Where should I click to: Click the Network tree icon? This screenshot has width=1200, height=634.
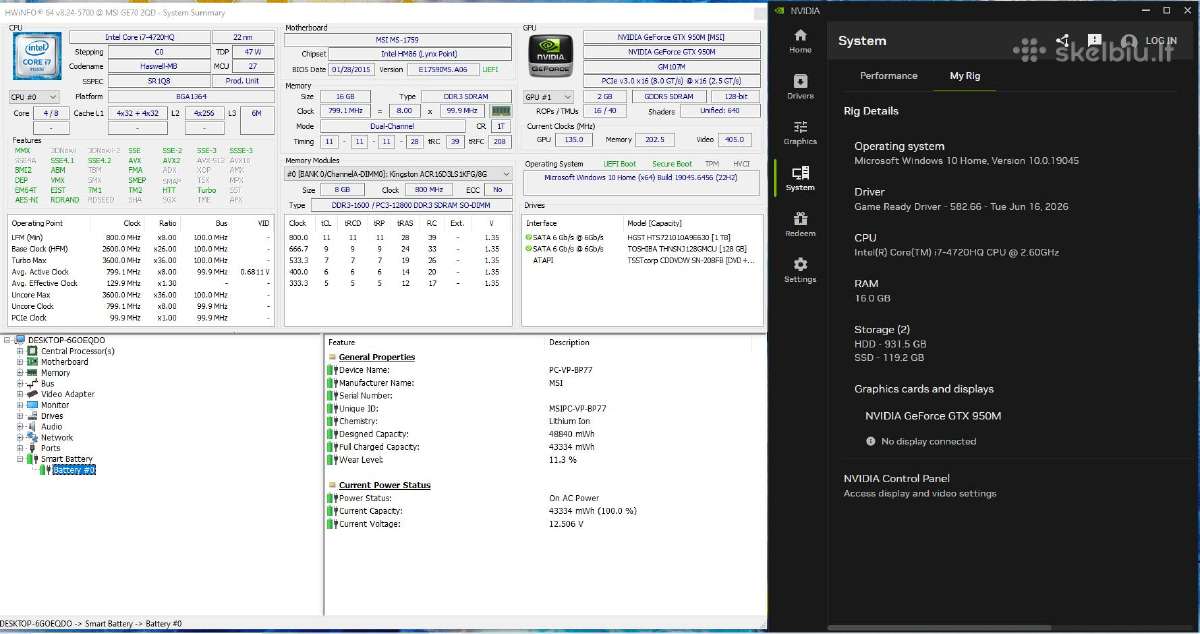coord(32,438)
